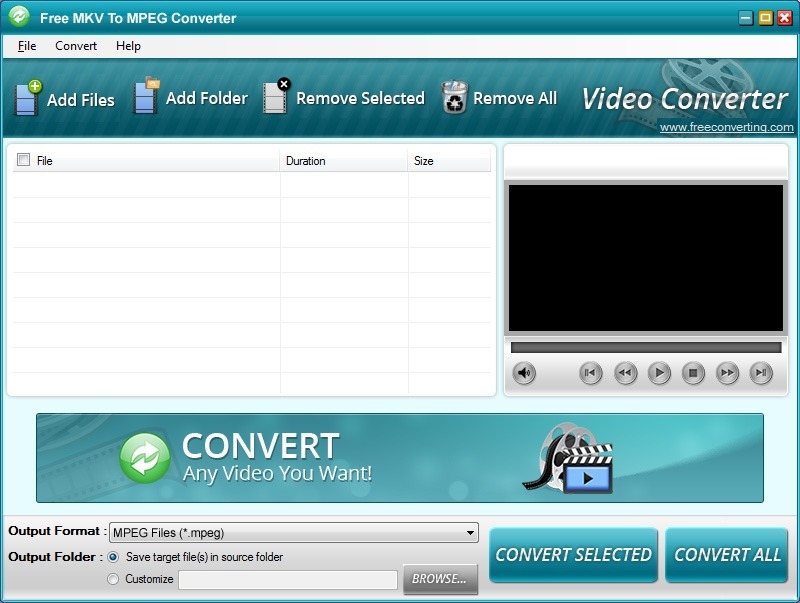Mute the preview player volume

click(525, 373)
